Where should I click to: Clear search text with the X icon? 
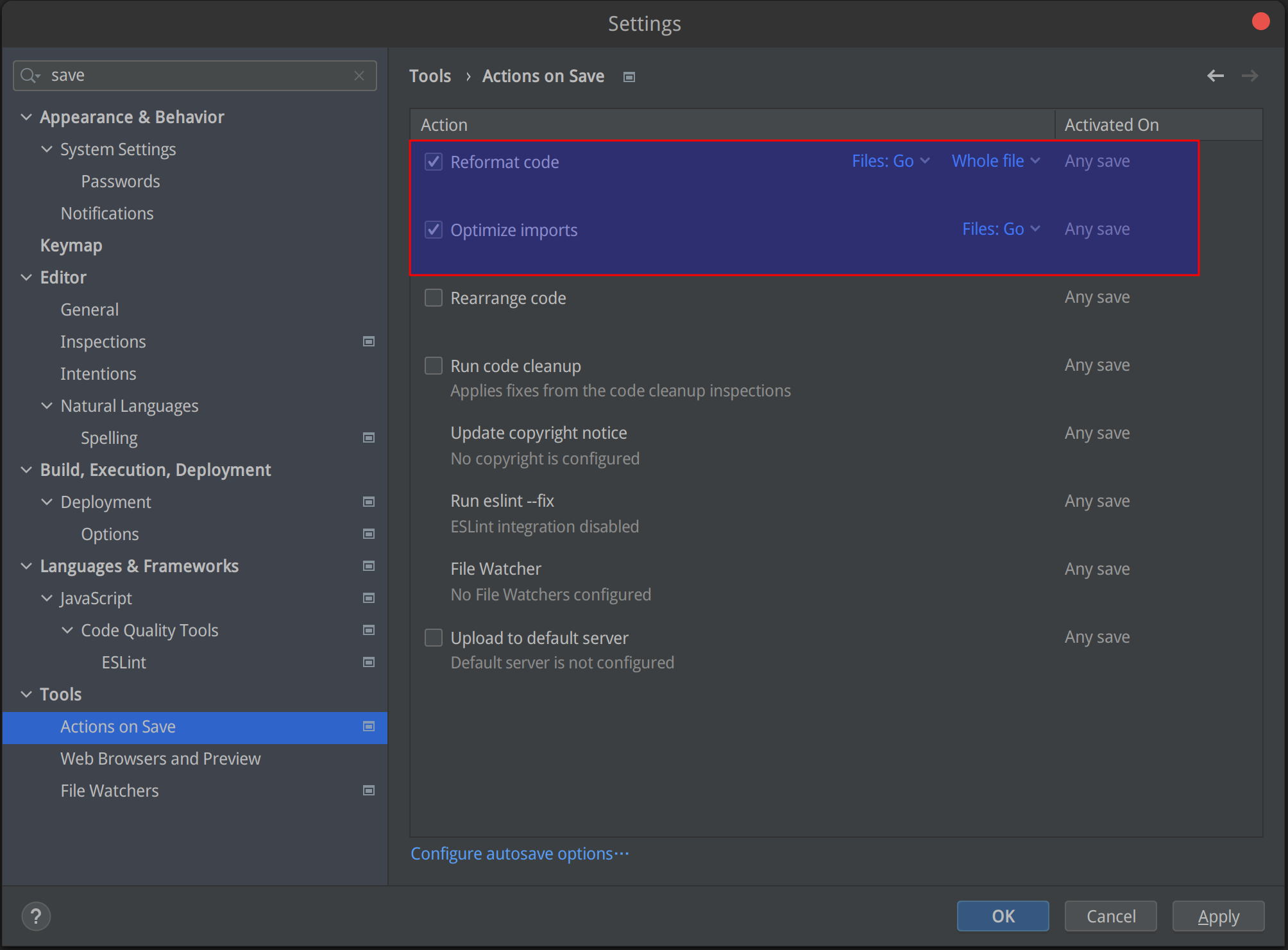tap(359, 76)
